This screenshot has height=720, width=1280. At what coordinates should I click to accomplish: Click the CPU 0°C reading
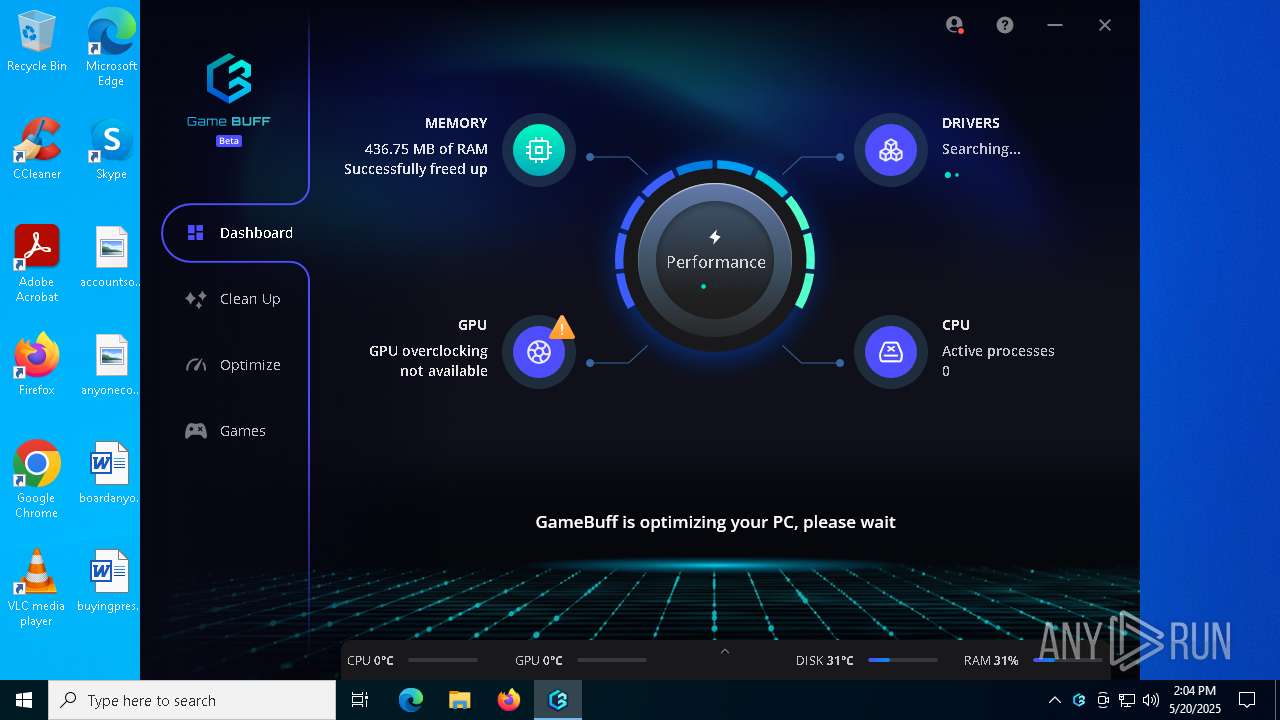click(370, 661)
